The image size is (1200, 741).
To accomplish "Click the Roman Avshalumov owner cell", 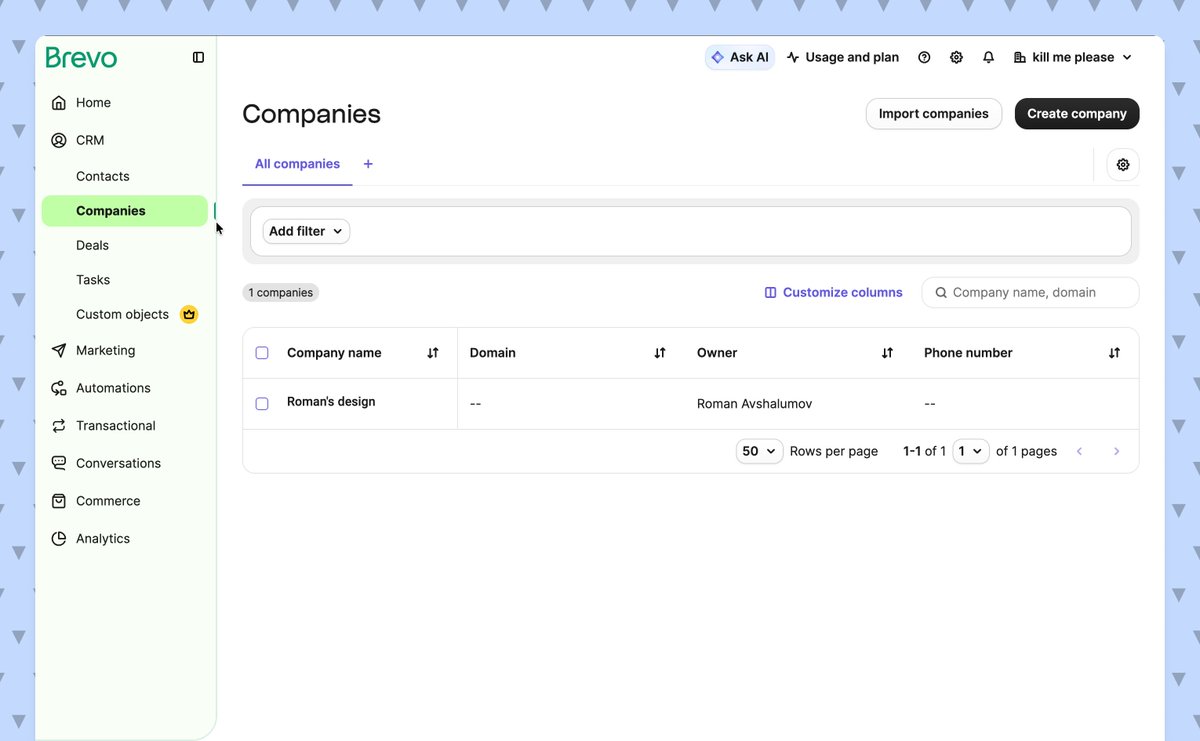I will click(755, 404).
